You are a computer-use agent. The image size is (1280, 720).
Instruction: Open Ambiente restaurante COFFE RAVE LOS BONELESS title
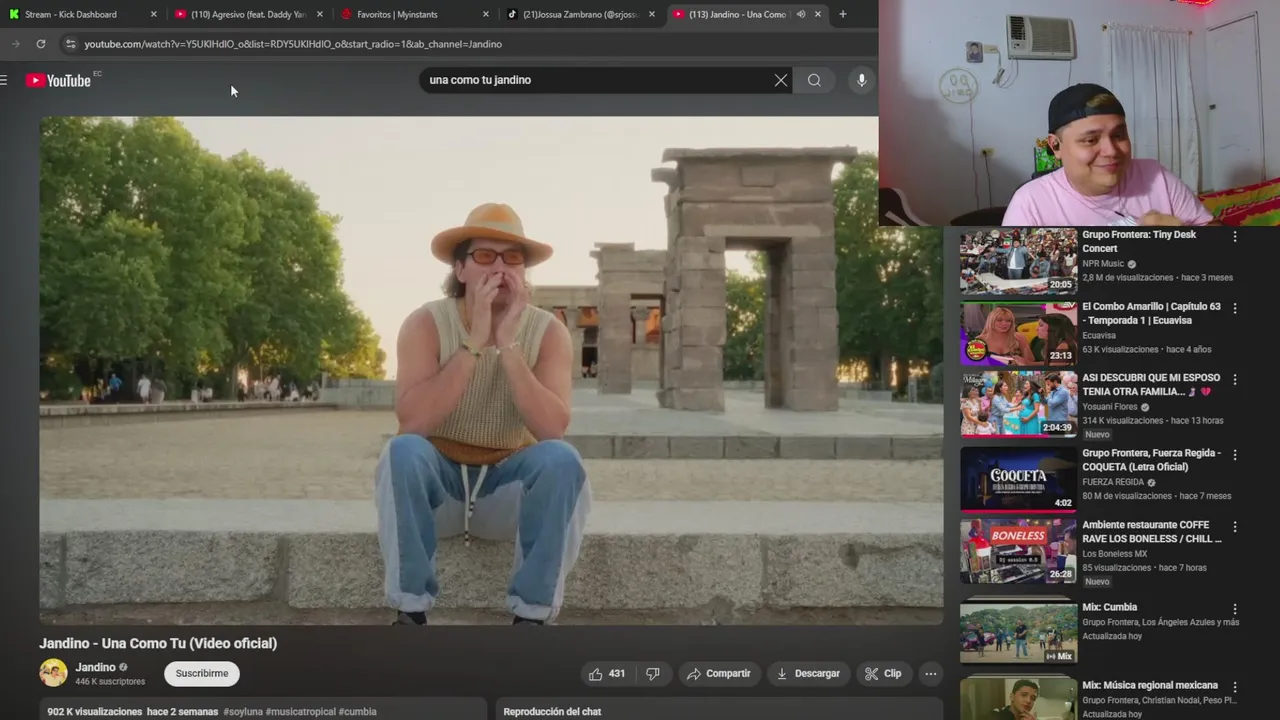[x=1152, y=532]
